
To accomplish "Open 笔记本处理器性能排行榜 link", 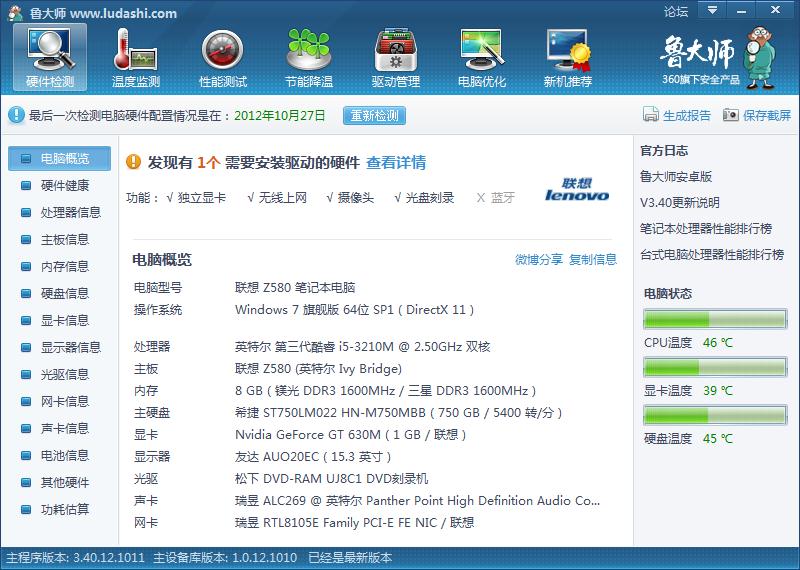I will [706, 229].
